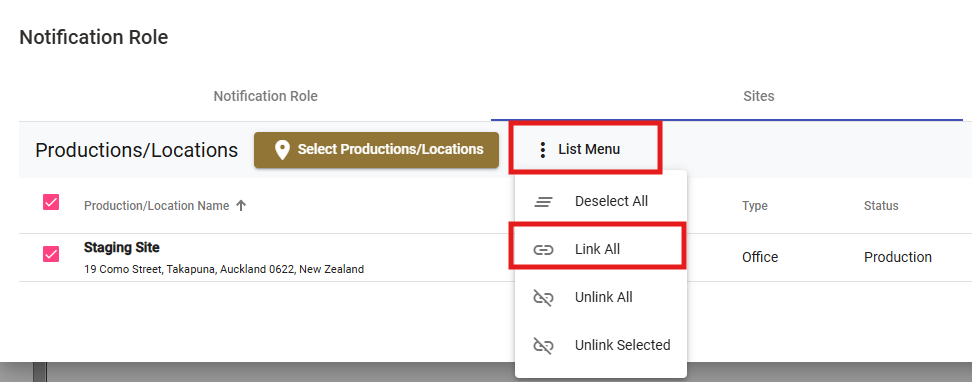Sort by Production/Location Name column
Viewport: 972px width, 382px height.
157,206
